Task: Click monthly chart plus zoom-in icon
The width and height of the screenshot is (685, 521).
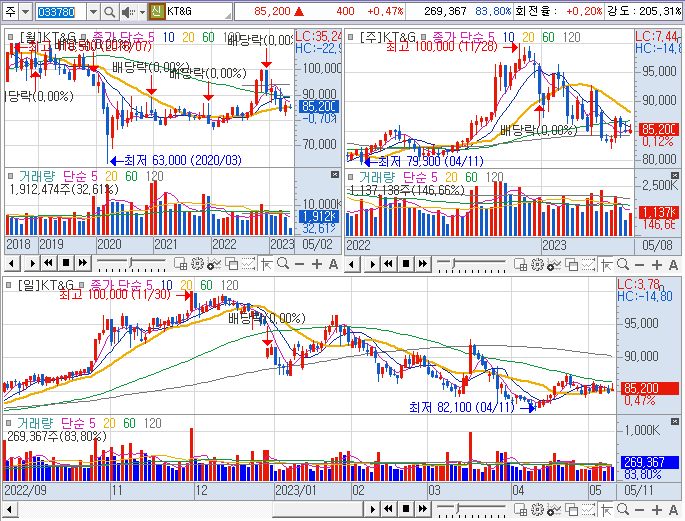Action: [317, 264]
